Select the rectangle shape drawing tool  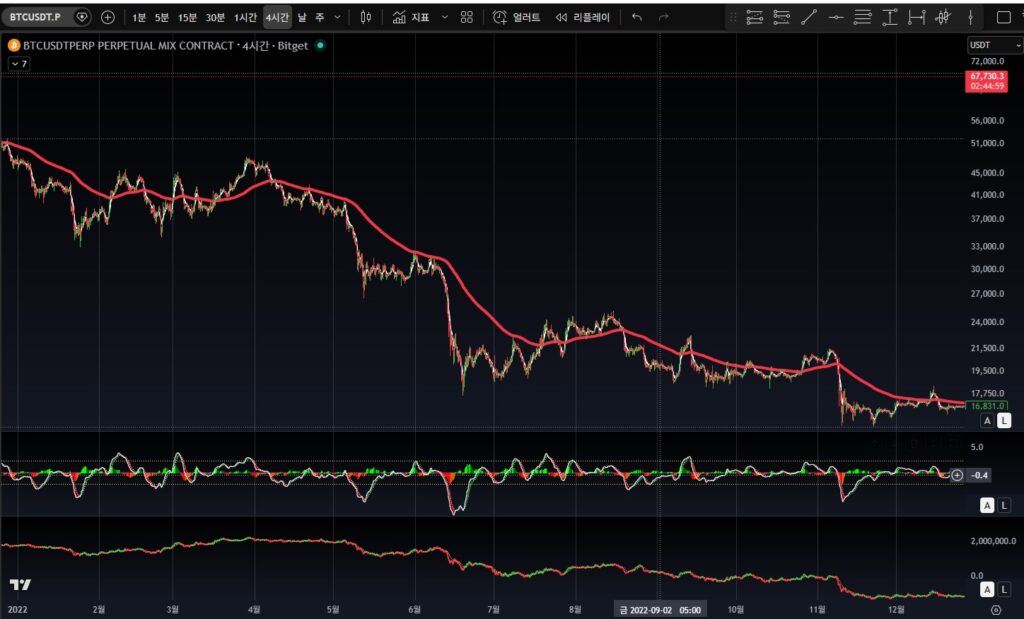1004,17
